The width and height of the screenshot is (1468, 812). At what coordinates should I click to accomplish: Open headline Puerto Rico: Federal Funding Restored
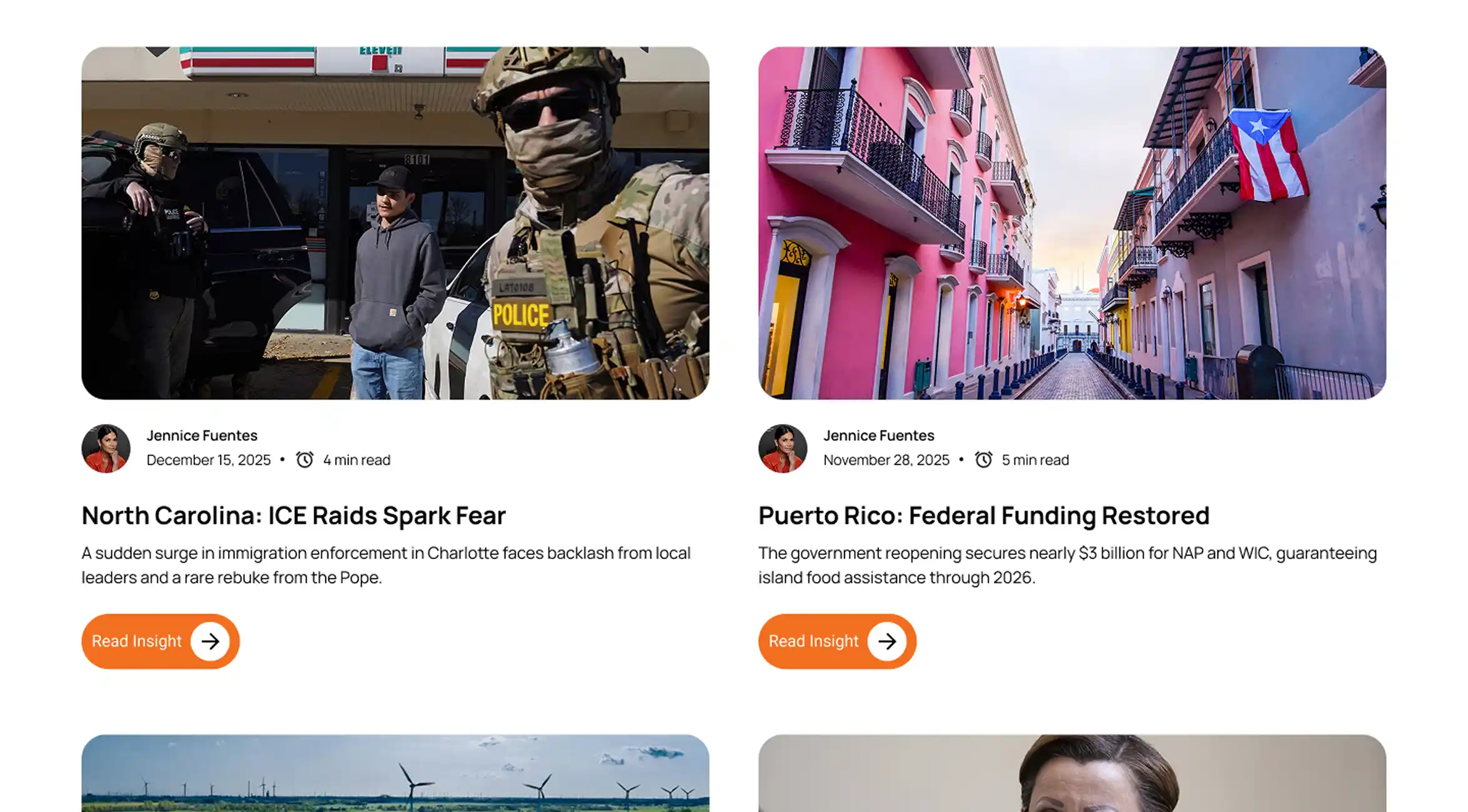(984, 515)
